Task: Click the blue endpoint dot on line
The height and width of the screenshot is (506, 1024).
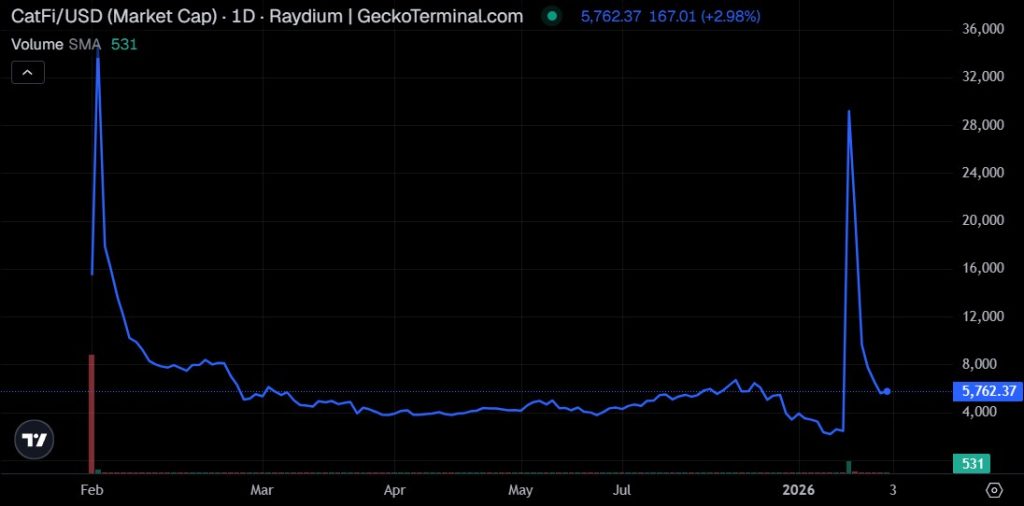Action: click(x=887, y=391)
